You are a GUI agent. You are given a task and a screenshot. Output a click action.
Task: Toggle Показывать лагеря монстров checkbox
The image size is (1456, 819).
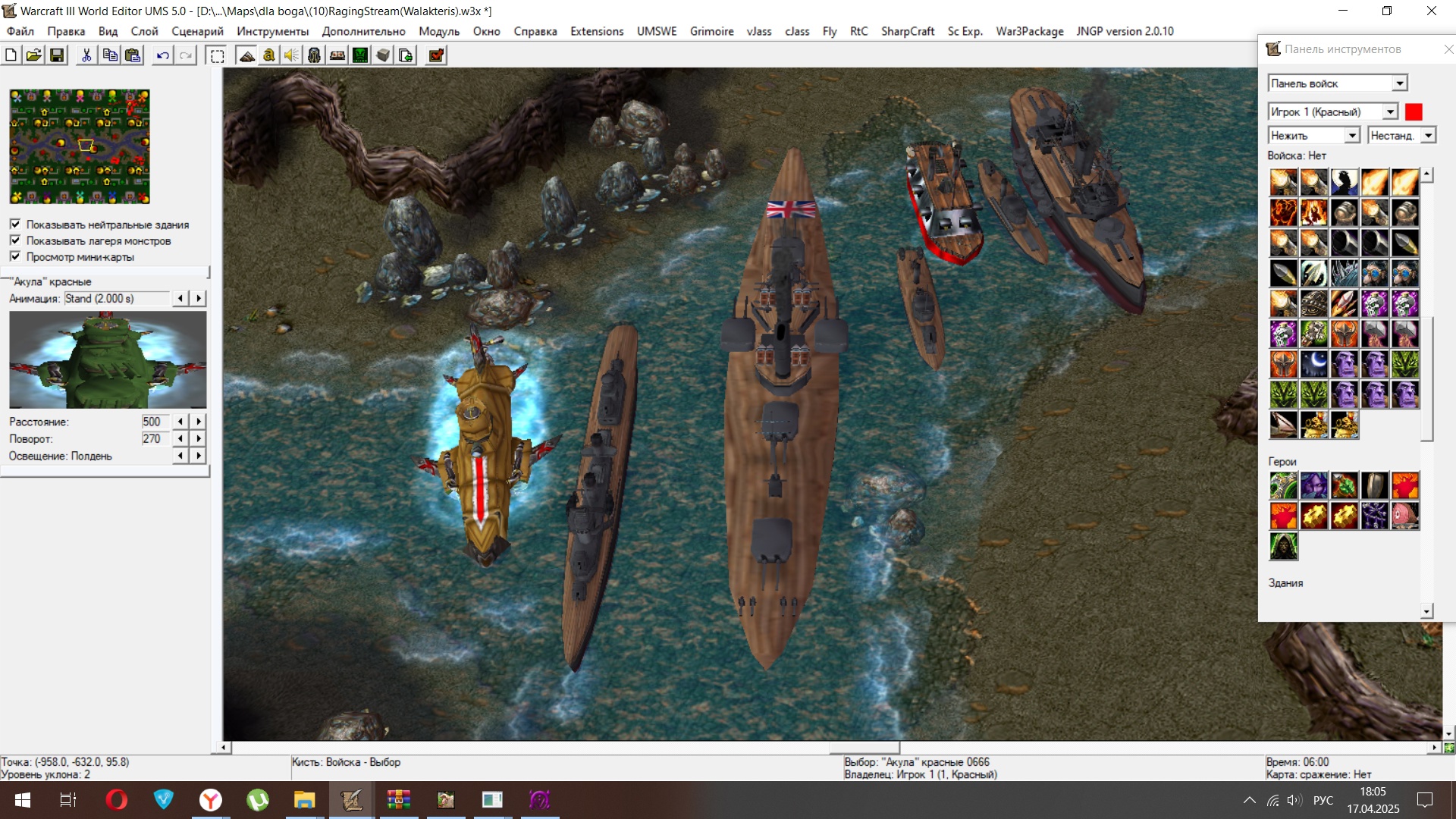click(15, 240)
